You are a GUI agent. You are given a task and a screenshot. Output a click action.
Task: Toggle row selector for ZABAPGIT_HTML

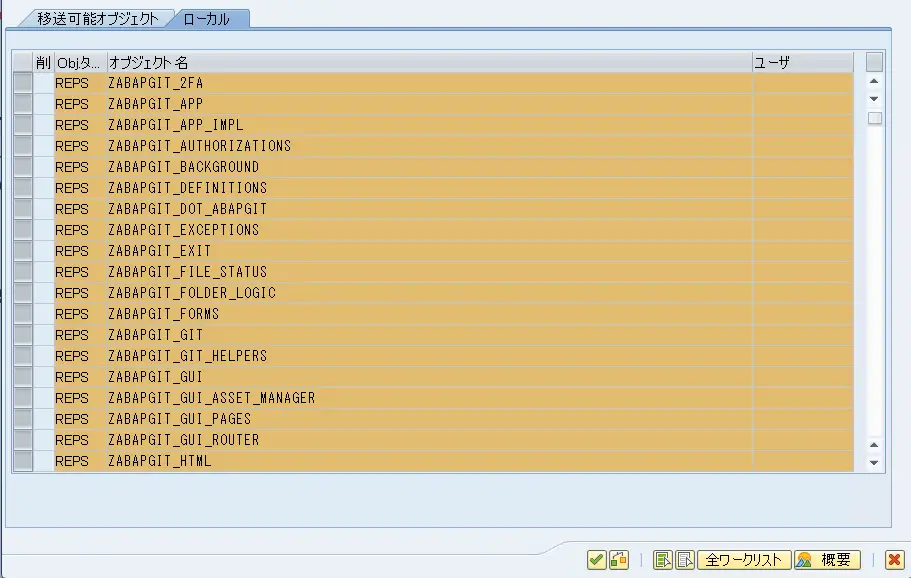(x=23, y=461)
